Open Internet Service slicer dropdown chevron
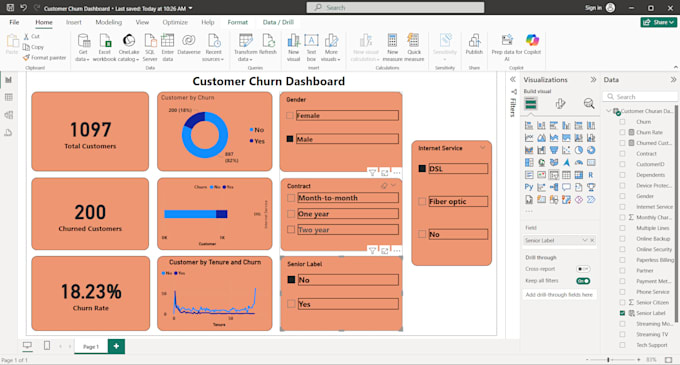Image resolution: width=680 pixels, height=365 pixels. [483, 148]
